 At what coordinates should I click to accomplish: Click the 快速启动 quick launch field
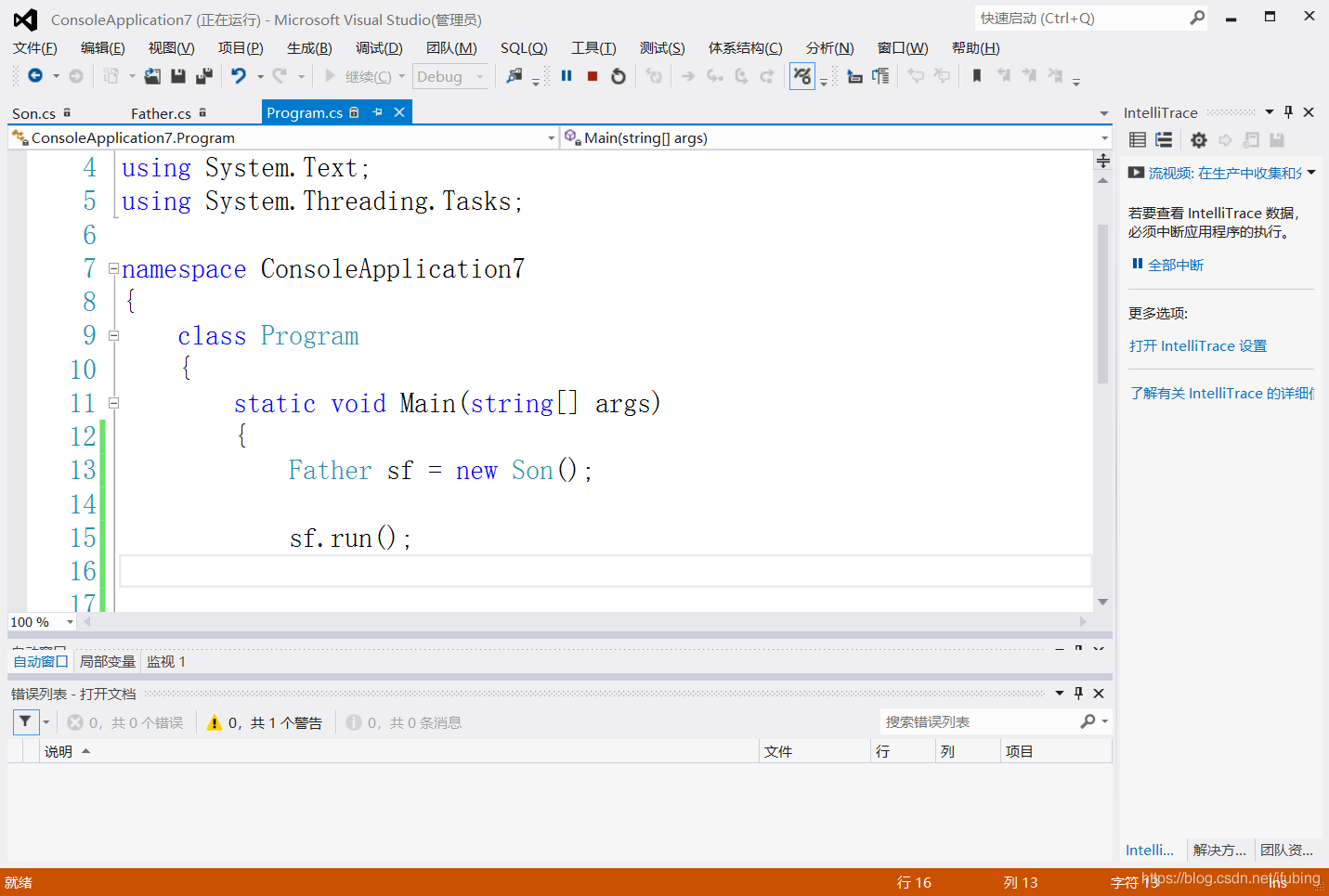[1082, 18]
